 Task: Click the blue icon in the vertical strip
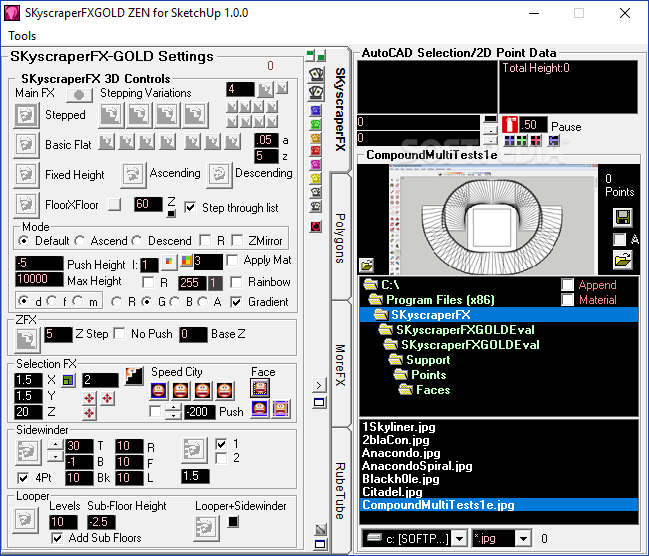[x=315, y=111]
